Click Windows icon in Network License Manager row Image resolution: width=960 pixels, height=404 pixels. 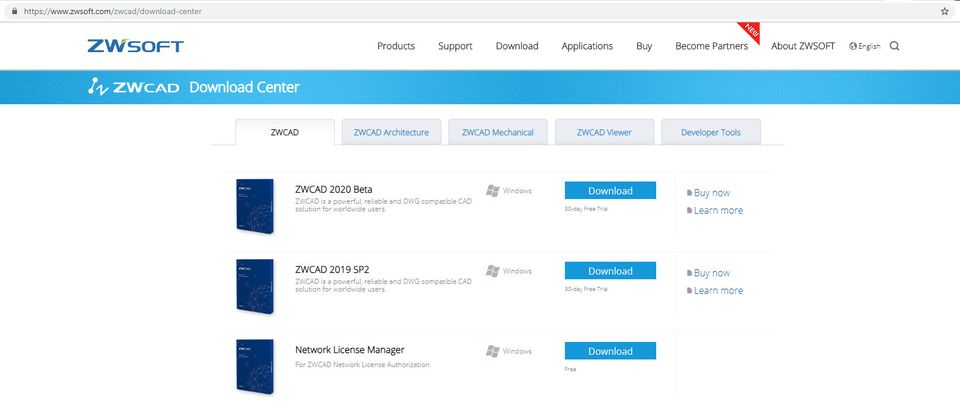pos(493,351)
